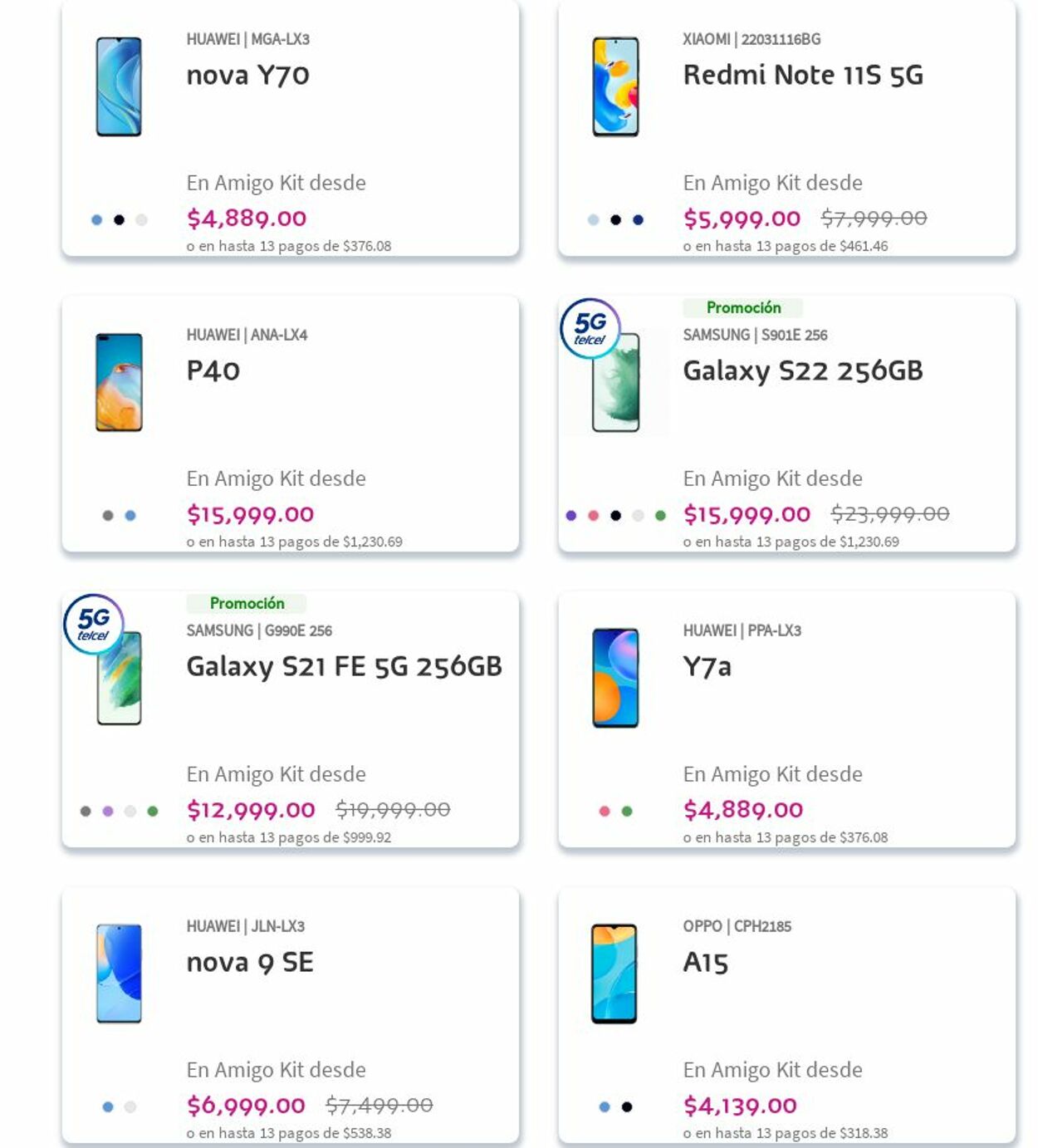Select the purple color swatch on Galaxy S22
The height and width of the screenshot is (1148, 1038).
pos(571,515)
